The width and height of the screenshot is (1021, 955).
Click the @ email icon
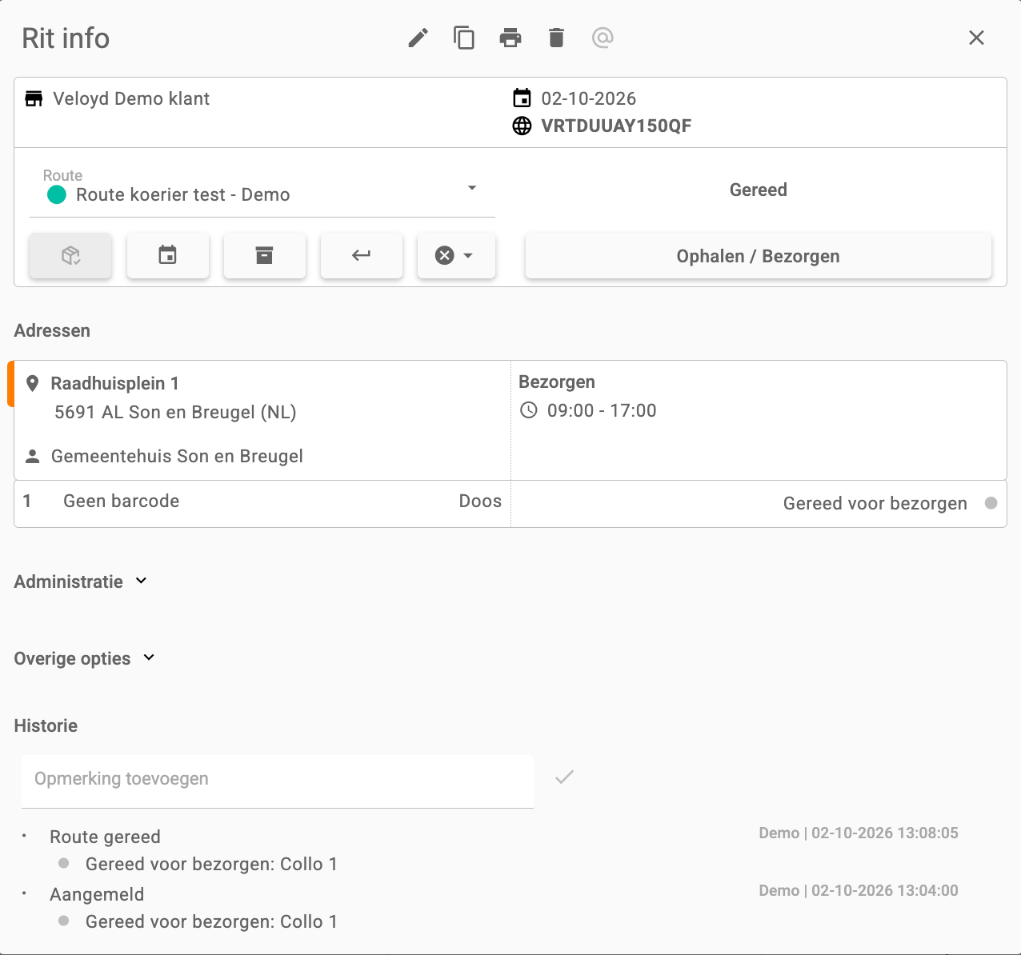click(602, 38)
